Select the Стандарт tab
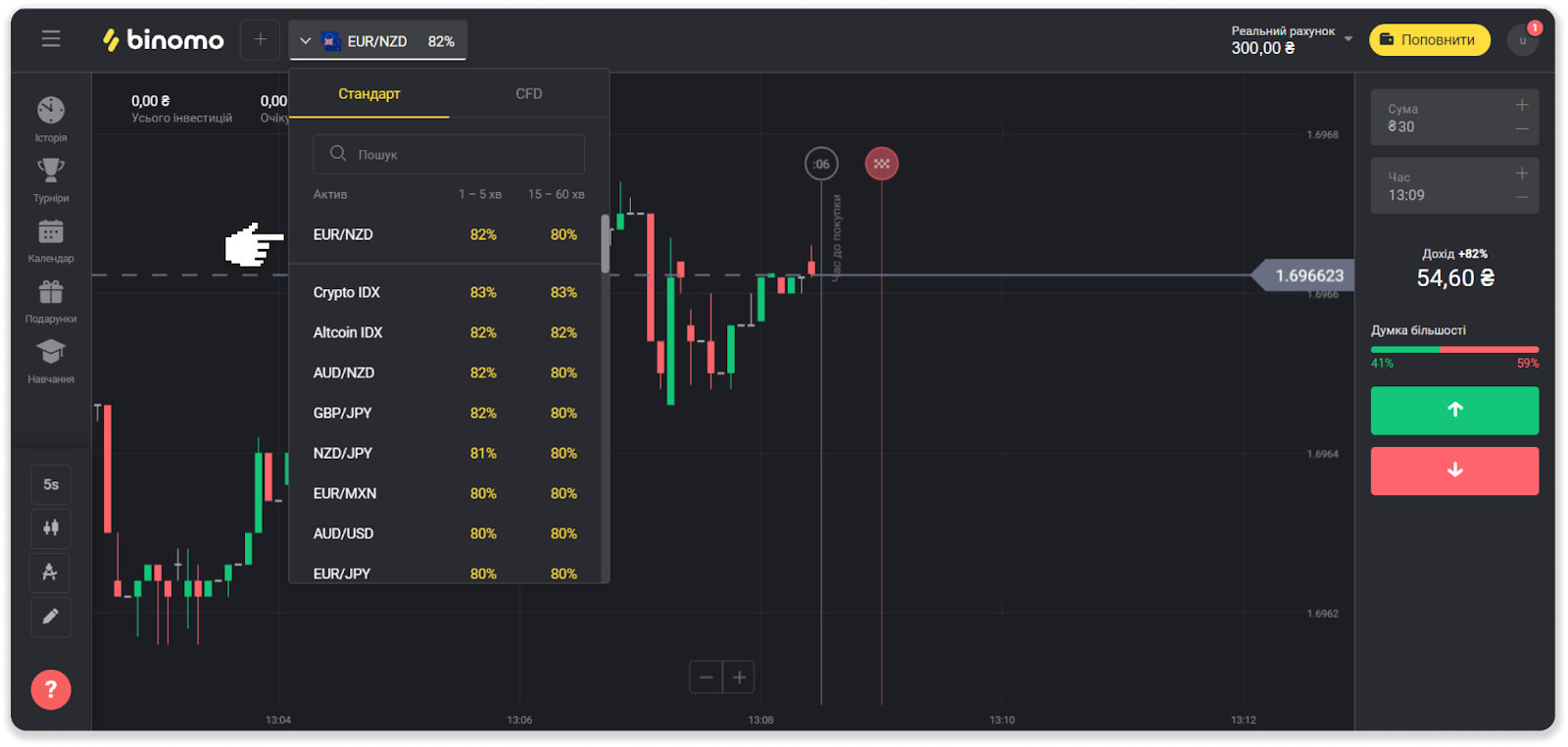Screen dimensions: 1568x747 tap(369, 94)
